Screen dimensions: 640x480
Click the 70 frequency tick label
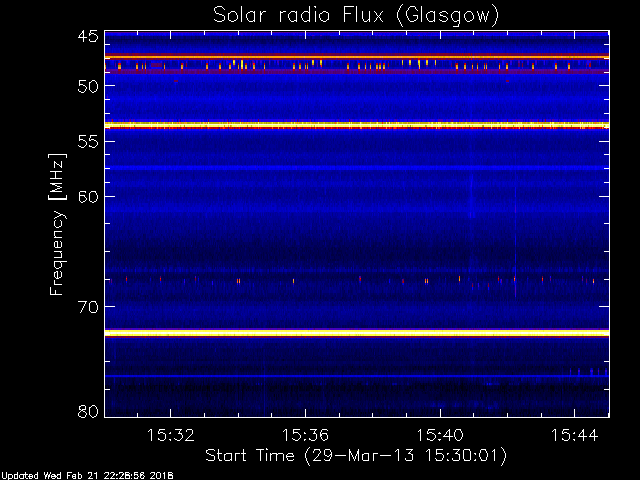(x=88, y=307)
